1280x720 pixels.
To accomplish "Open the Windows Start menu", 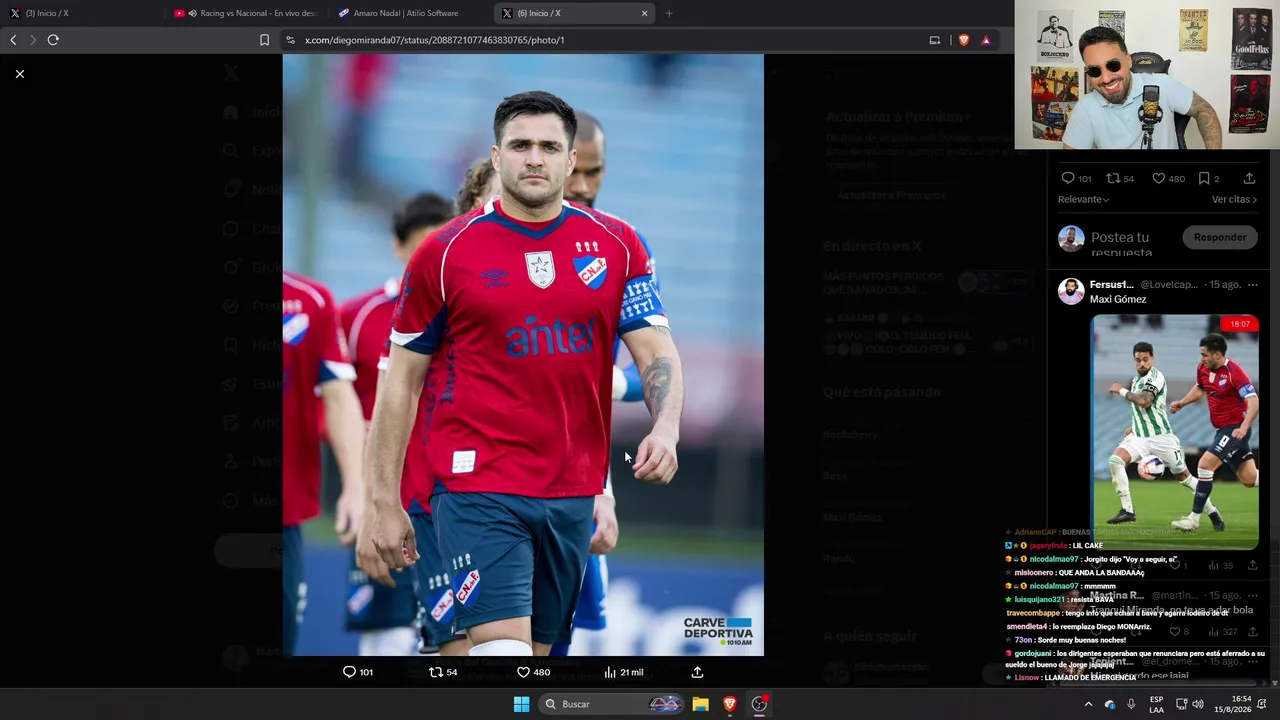I will pyautogui.click(x=521, y=704).
